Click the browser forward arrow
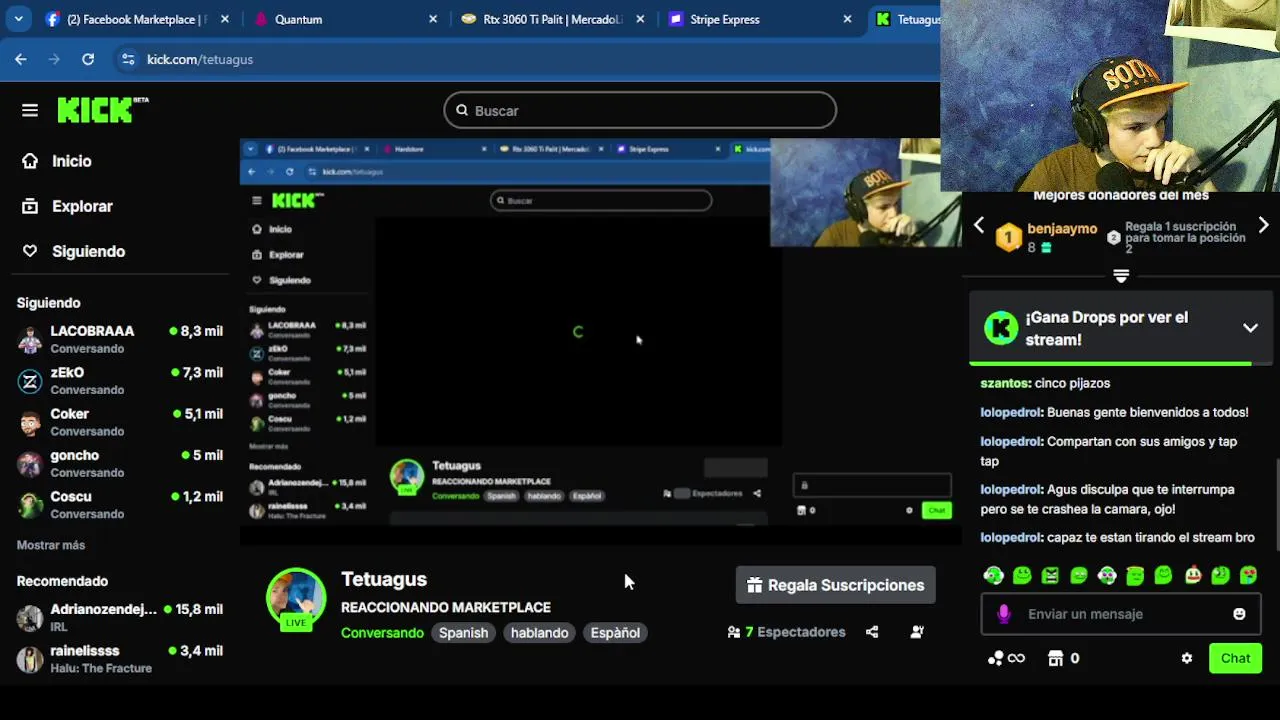Viewport: 1280px width, 720px height. [54, 59]
